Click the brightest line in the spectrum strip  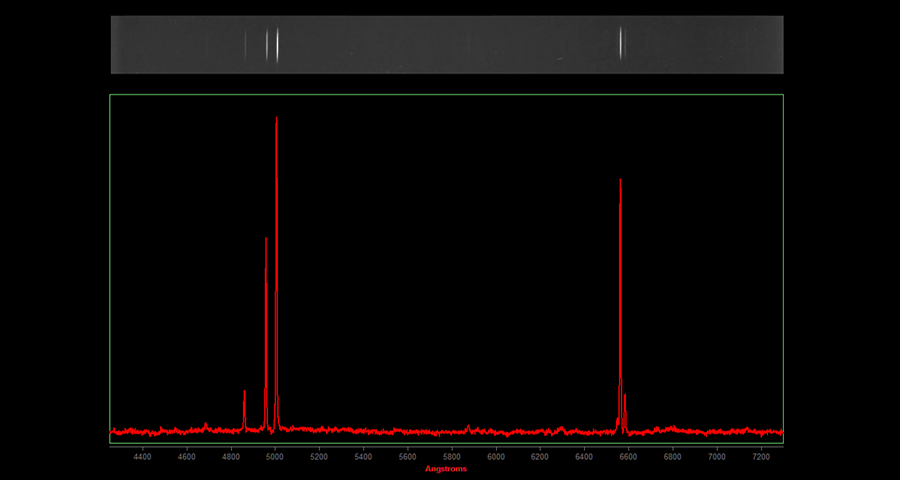click(277, 44)
